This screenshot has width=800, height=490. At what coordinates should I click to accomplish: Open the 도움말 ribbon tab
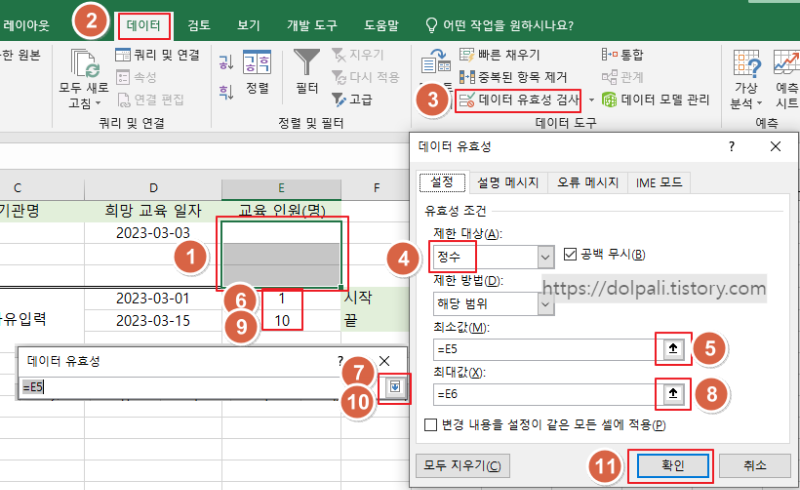[381, 26]
